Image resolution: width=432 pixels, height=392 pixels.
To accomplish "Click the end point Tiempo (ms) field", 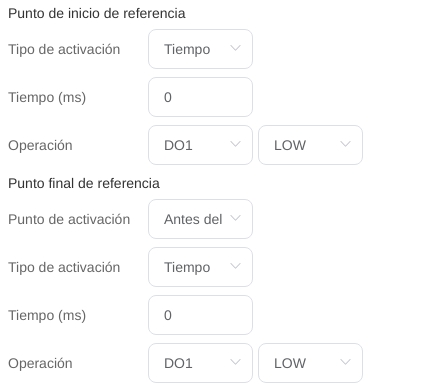I will pos(200,315).
